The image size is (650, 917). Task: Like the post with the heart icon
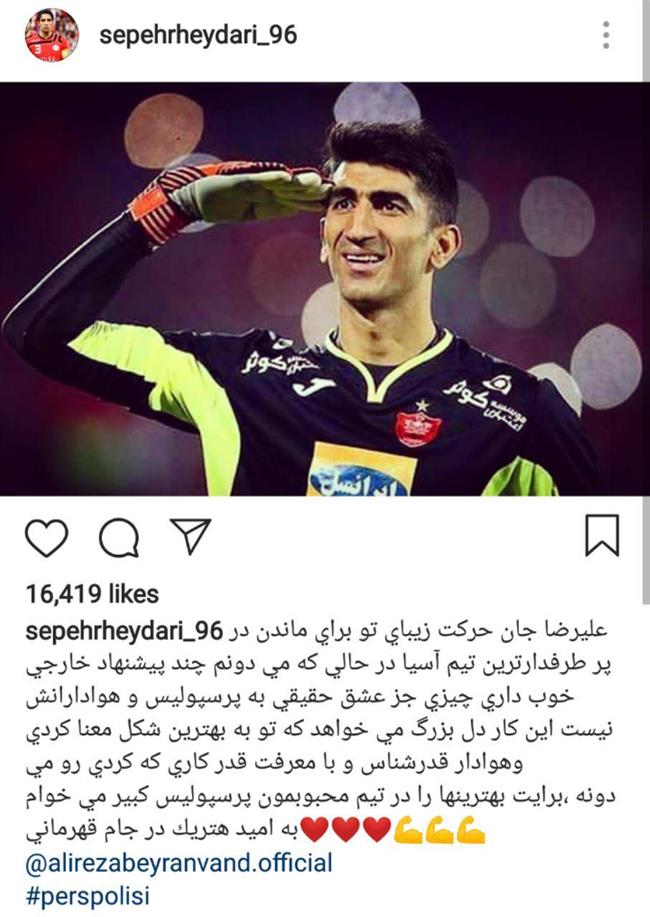pyautogui.click(x=47, y=537)
